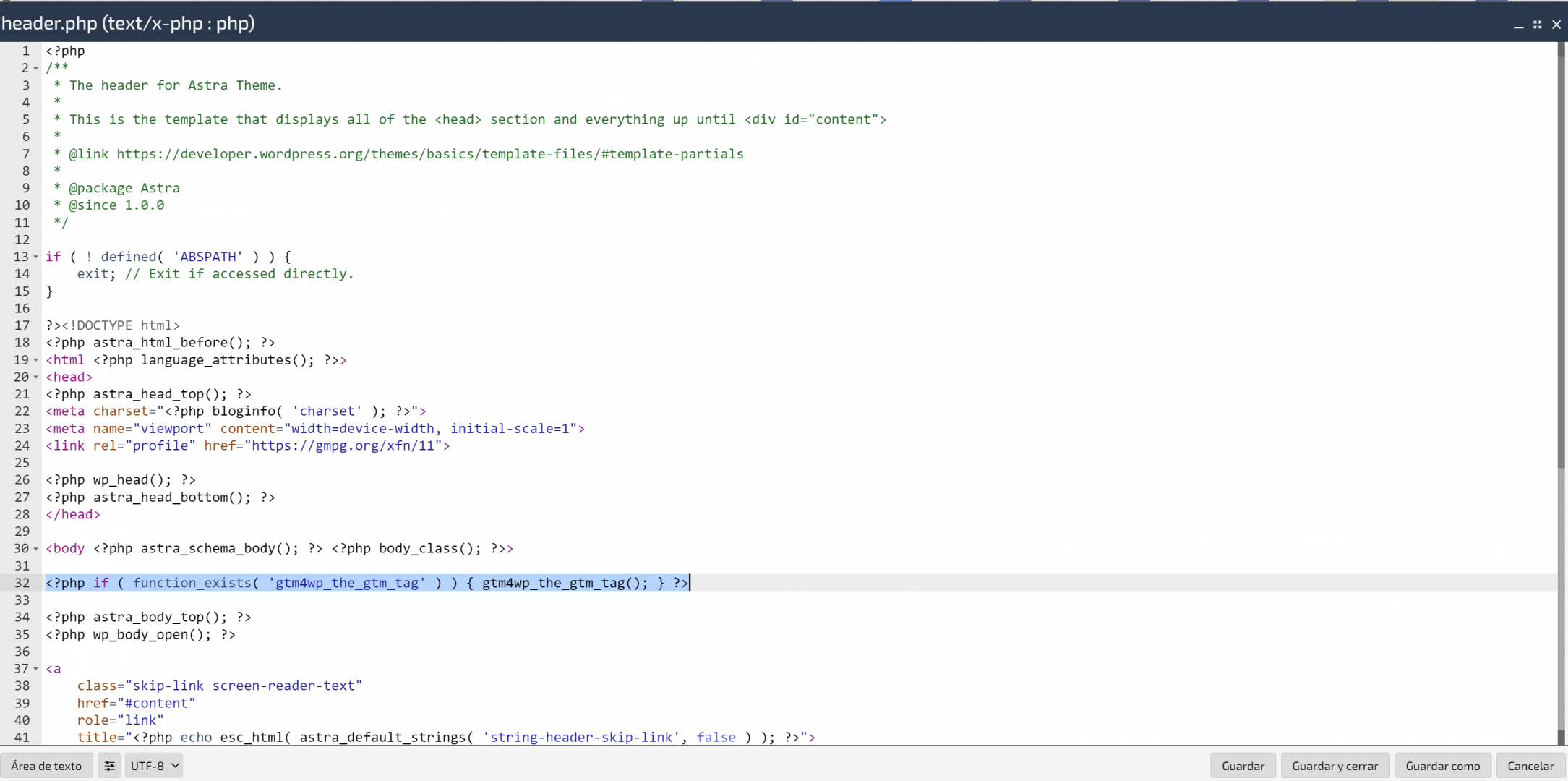Collapse the if block fold at line 13
Viewport: 1568px width, 781px height.
[36, 257]
